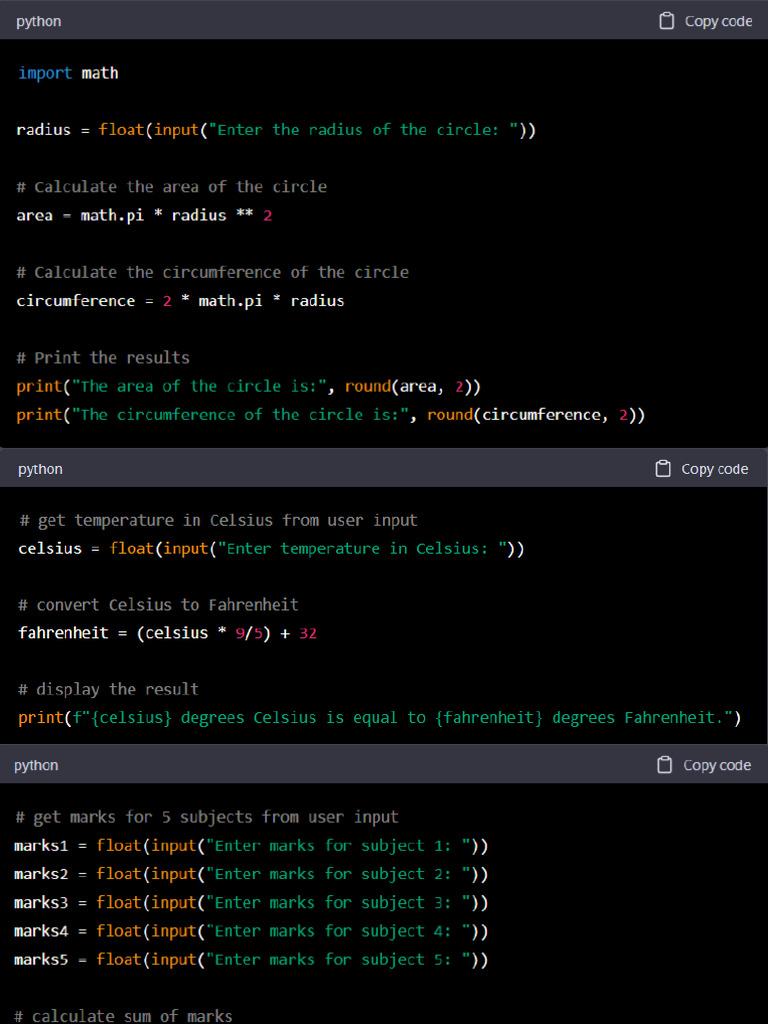This screenshot has width=768, height=1024.
Task: Click the print statement for circumference
Action: [330, 415]
